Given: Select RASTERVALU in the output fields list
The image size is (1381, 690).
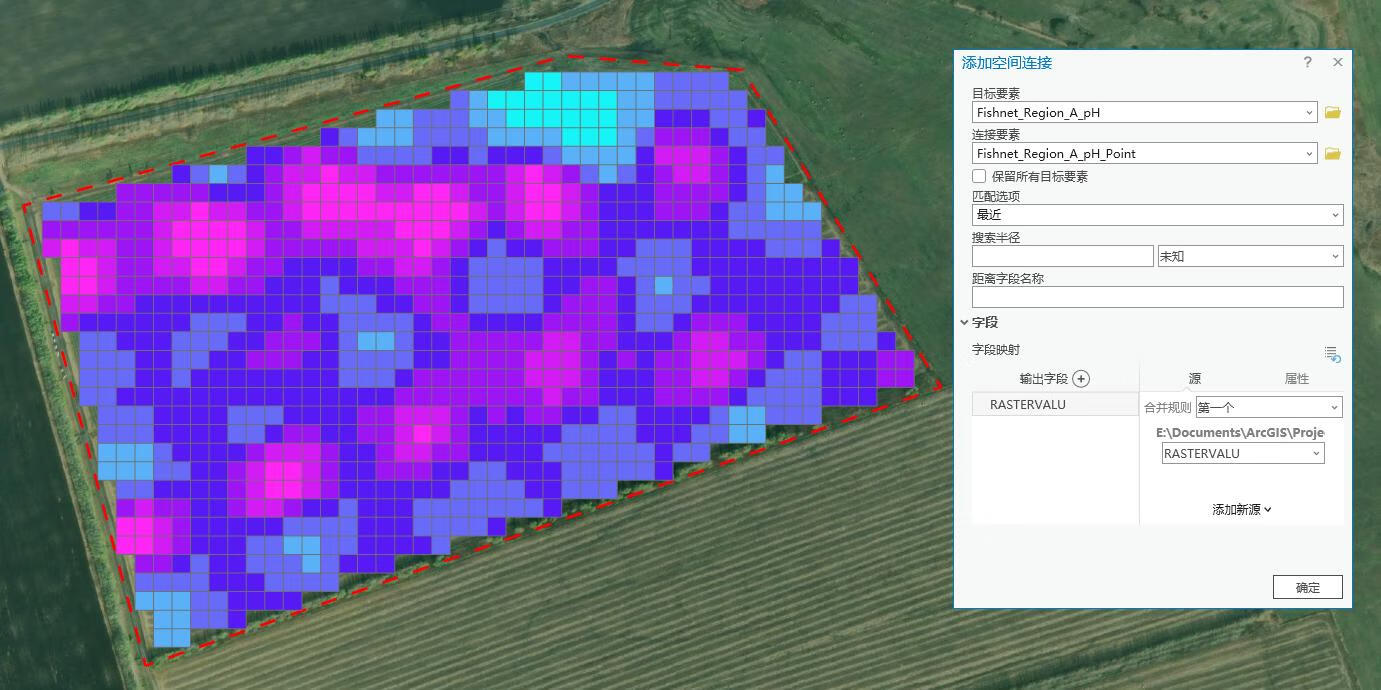Looking at the screenshot, I should click(1028, 405).
